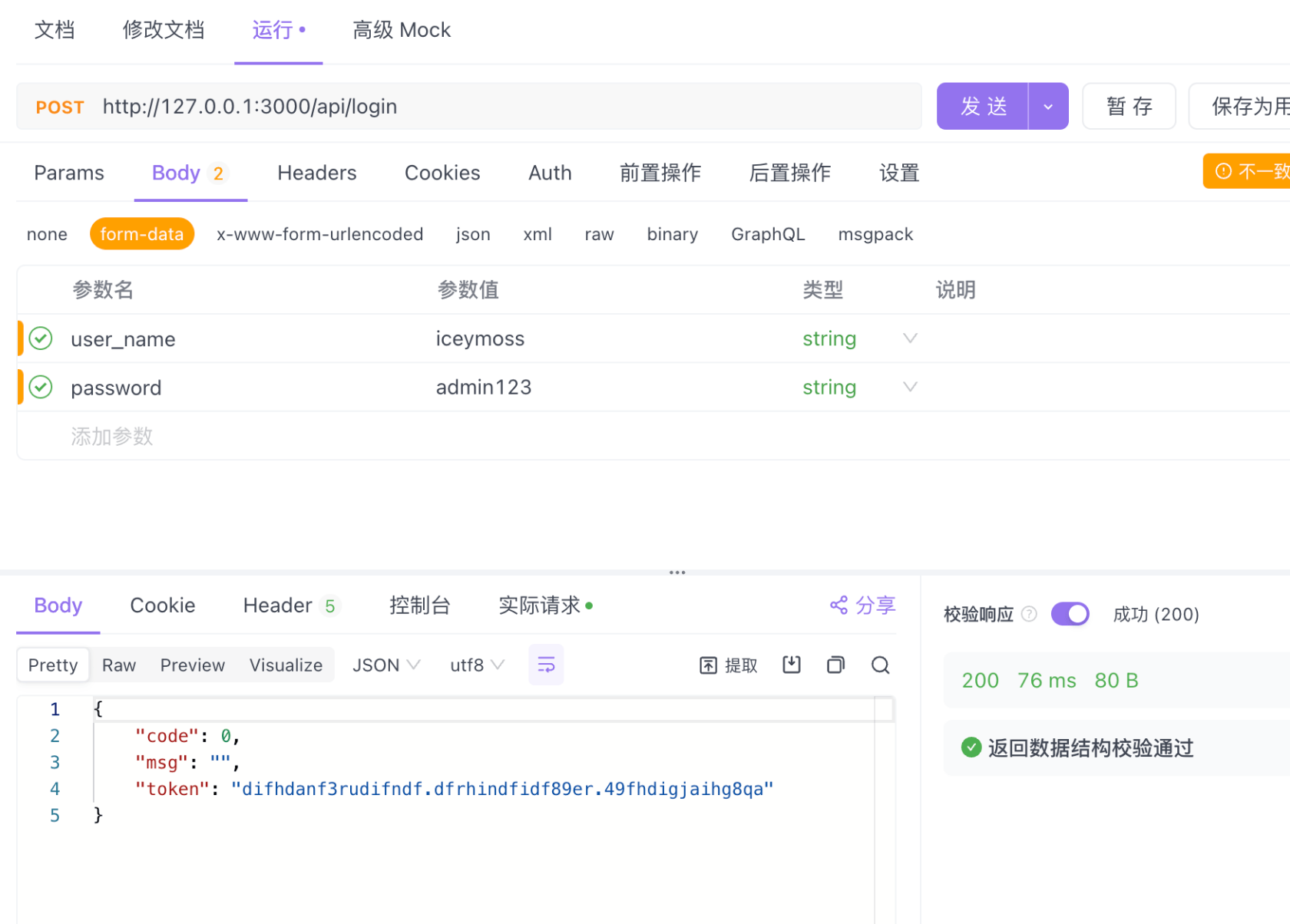This screenshot has height=924, width=1290.
Task: Switch to the 文档 tab
Action: coord(55,30)
